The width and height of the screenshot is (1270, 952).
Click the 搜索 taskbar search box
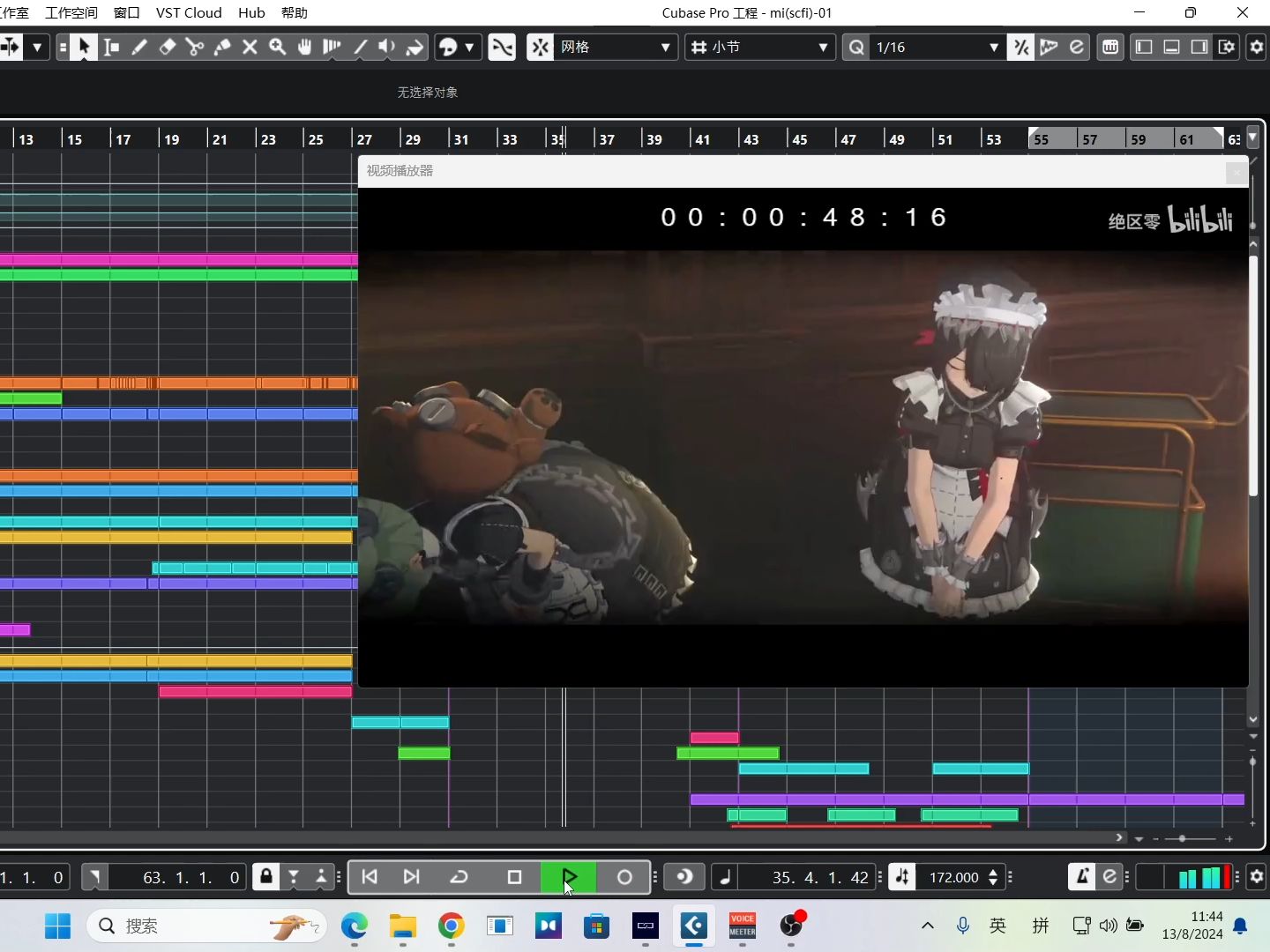(x=207, y=926)
